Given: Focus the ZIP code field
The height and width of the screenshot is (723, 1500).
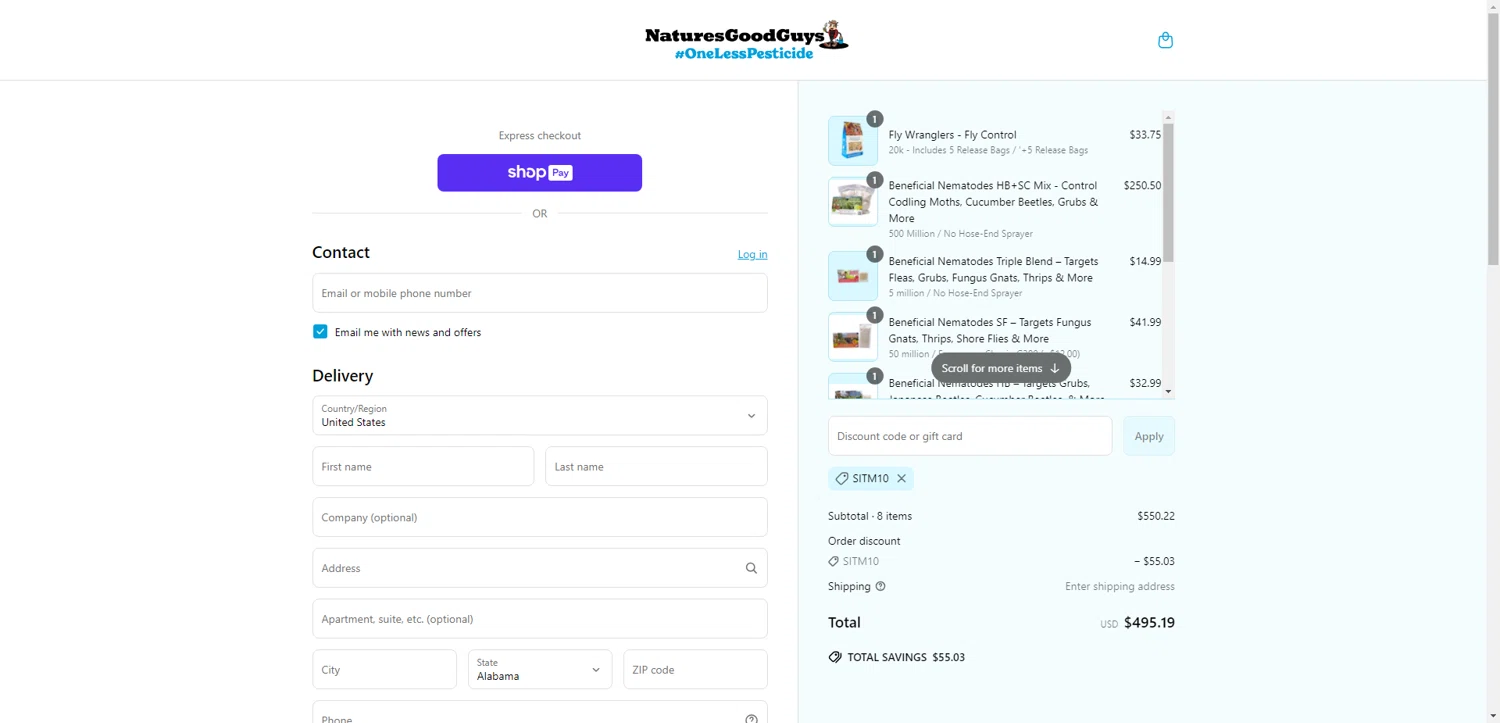Looking at the screenshot, I should [695, 670].
